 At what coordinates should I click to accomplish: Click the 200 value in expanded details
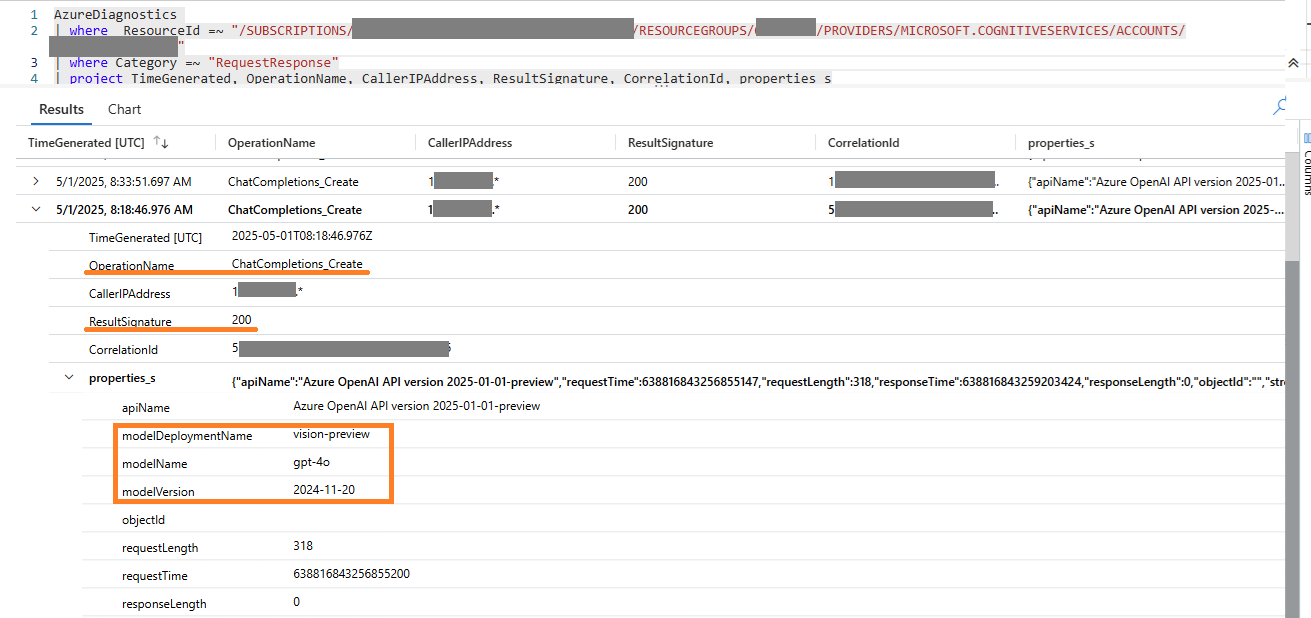241,320
